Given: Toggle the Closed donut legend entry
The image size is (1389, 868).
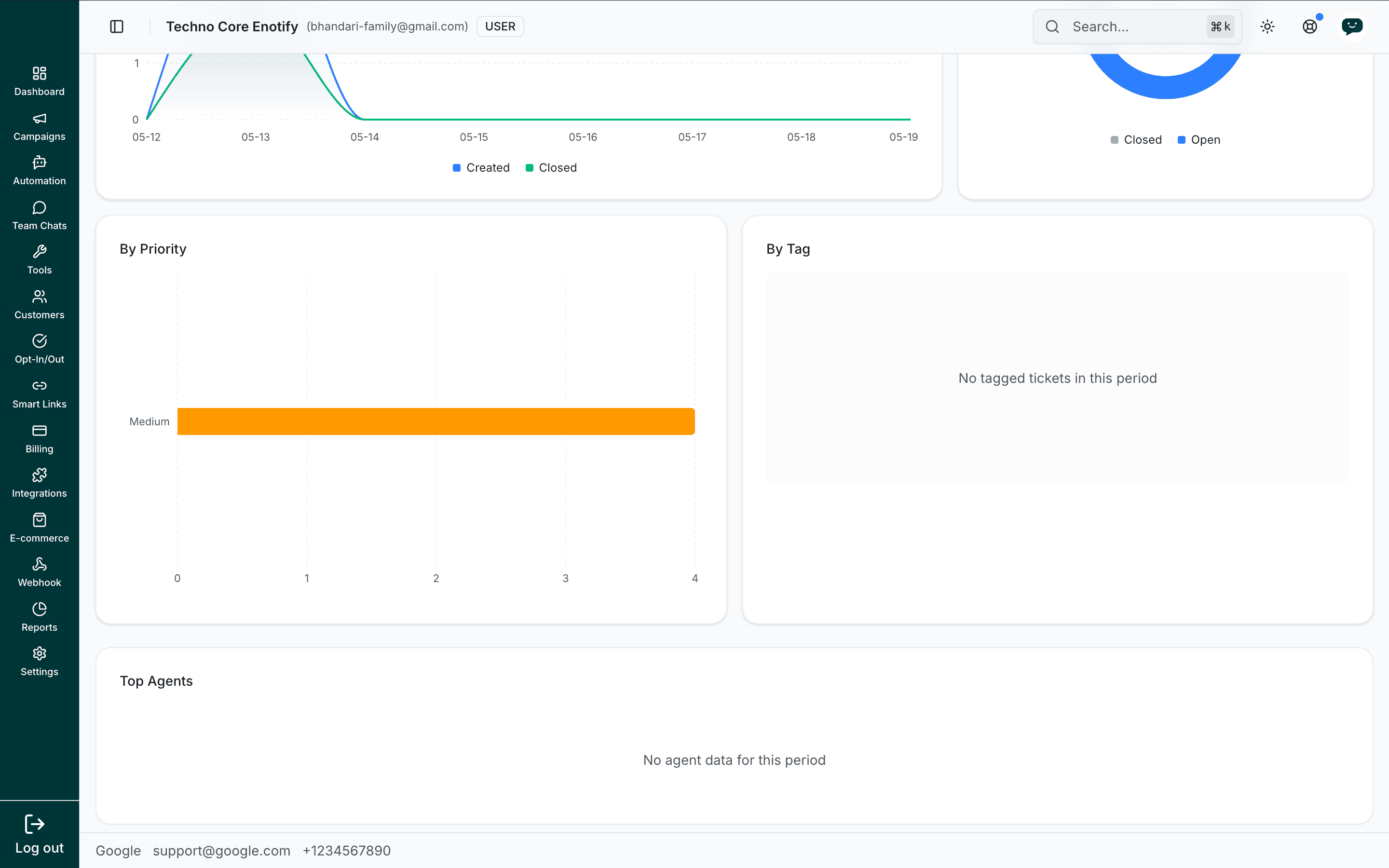Looking at the screenshot, I should click(1136, 139).
